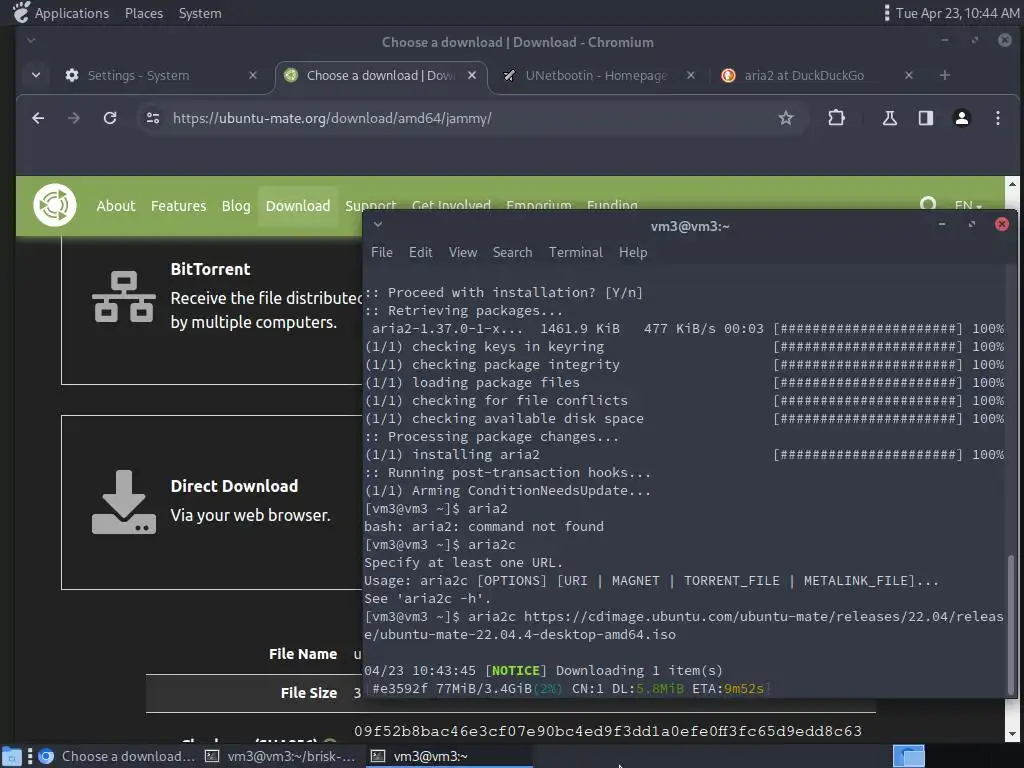Click show desktop icon in bottom panel
Screen dimensions: 1024x768
tap(12, 756)
